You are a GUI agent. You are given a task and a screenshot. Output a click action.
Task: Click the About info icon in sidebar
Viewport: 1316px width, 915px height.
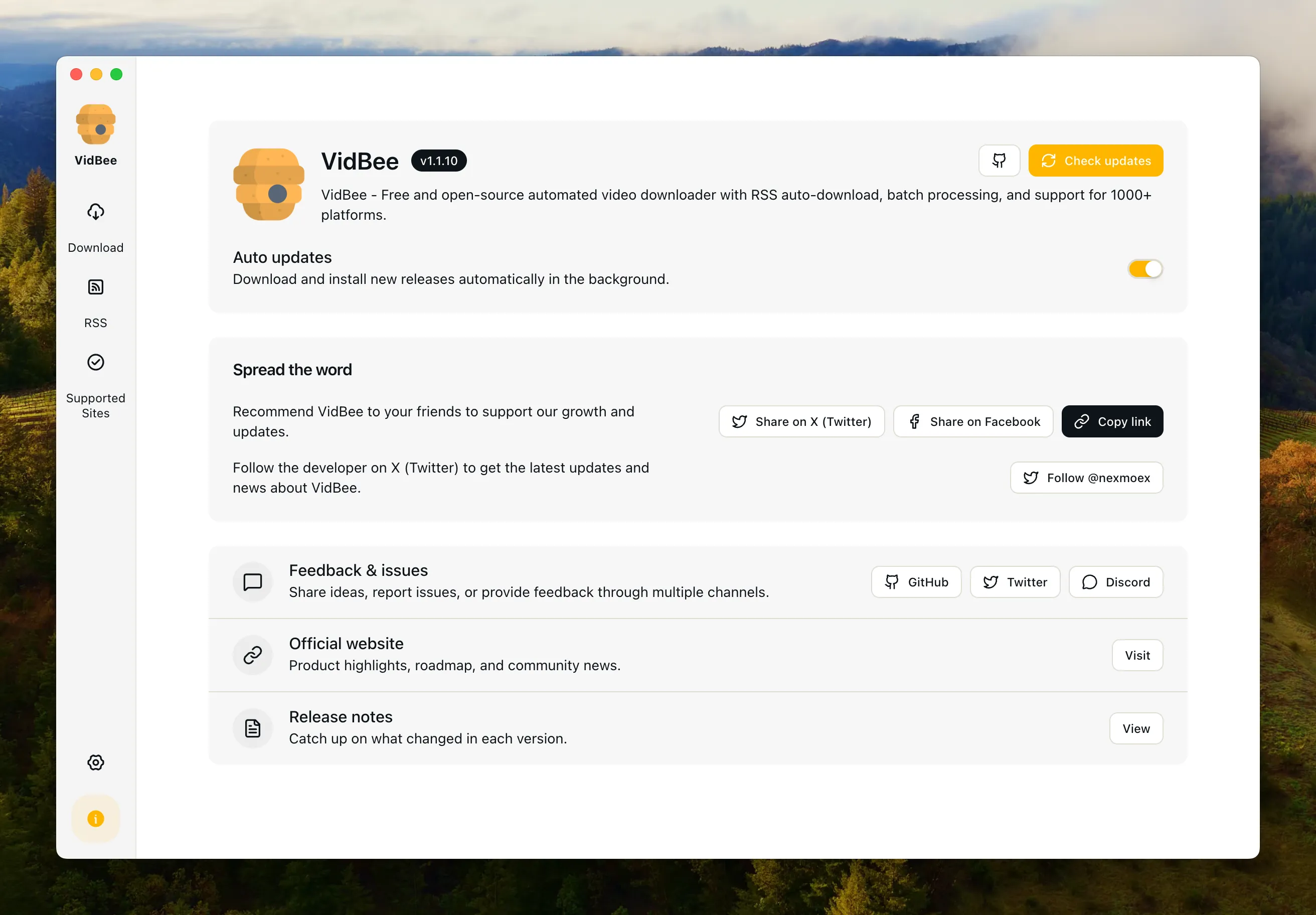click(x=96, y=818)
